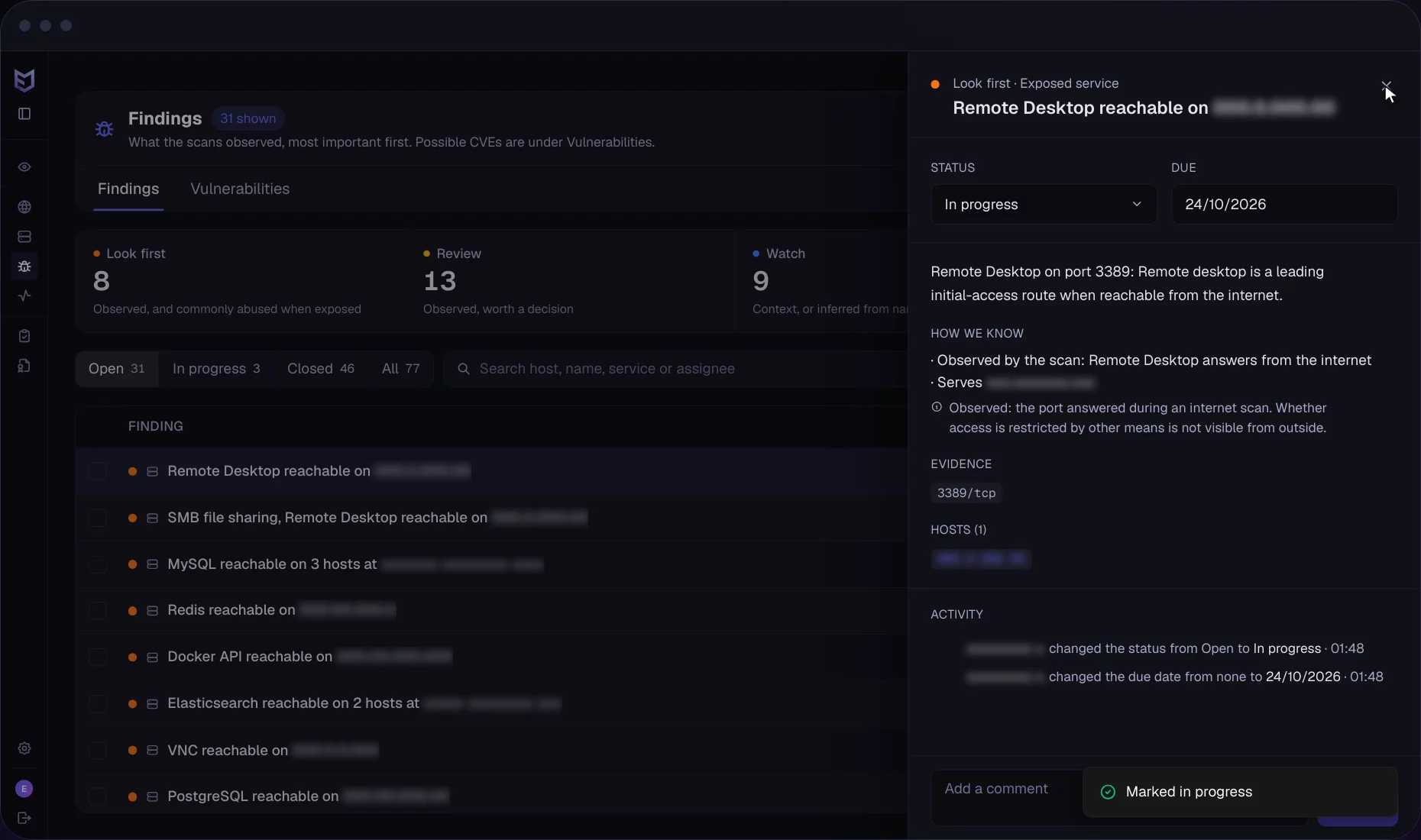Click the blurred host link under Hosts

point(981,559)
